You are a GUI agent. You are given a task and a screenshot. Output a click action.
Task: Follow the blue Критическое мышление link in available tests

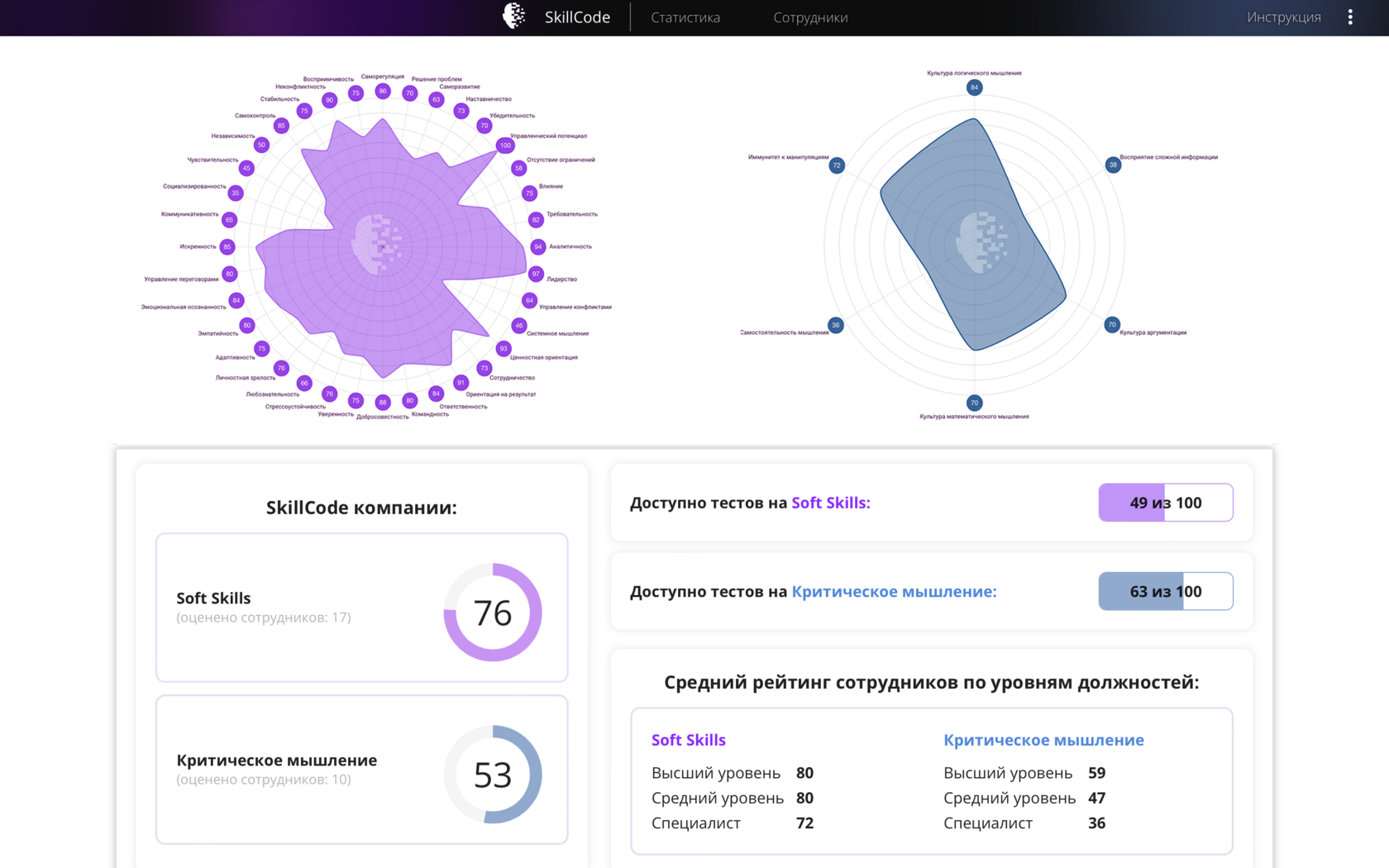pos(894,591)
